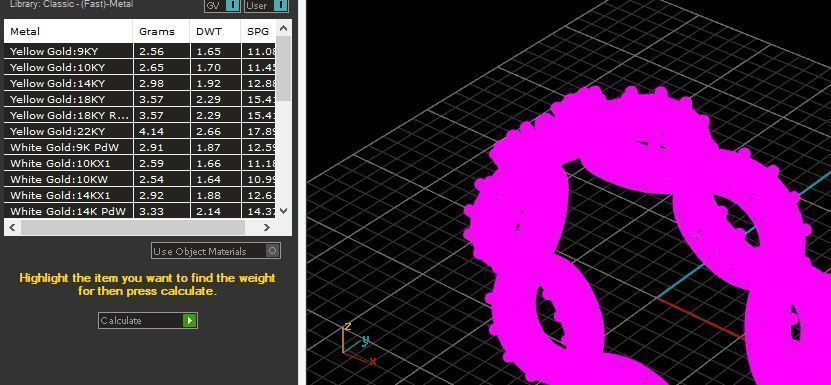The image size is (831, 385).
Task: Toggle the User library switch
Action: pos(266,5)
